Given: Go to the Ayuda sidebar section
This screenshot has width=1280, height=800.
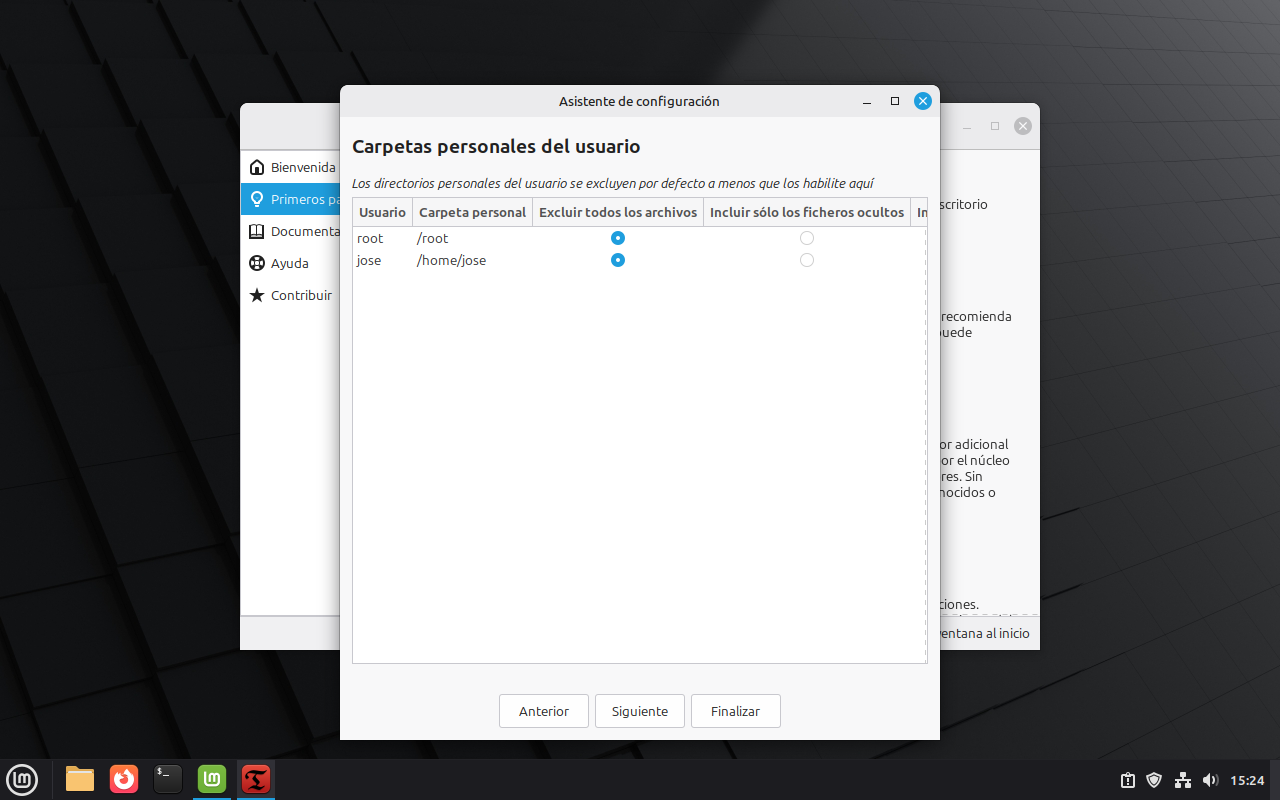Looking at the screenshot, I should [289, 263].
